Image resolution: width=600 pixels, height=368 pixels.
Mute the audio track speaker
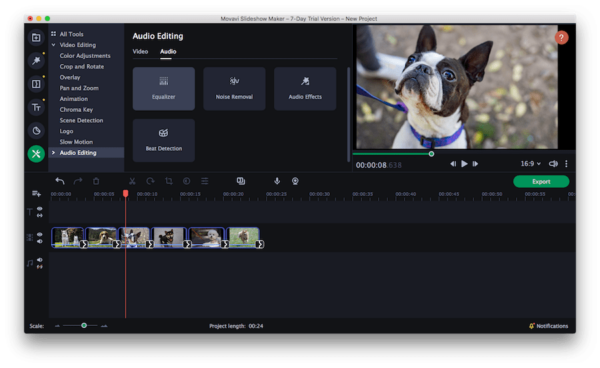click(x=39, y=260)
